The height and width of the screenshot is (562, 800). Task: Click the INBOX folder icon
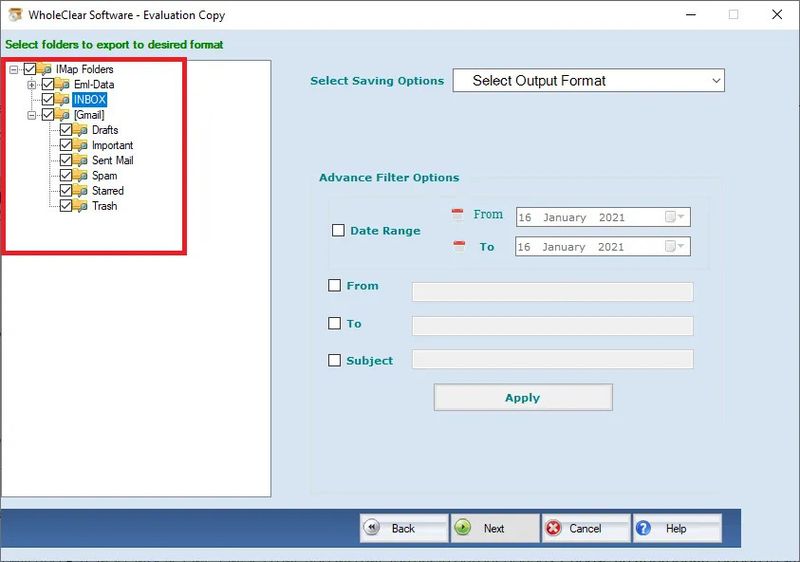(x=62, y=99)
